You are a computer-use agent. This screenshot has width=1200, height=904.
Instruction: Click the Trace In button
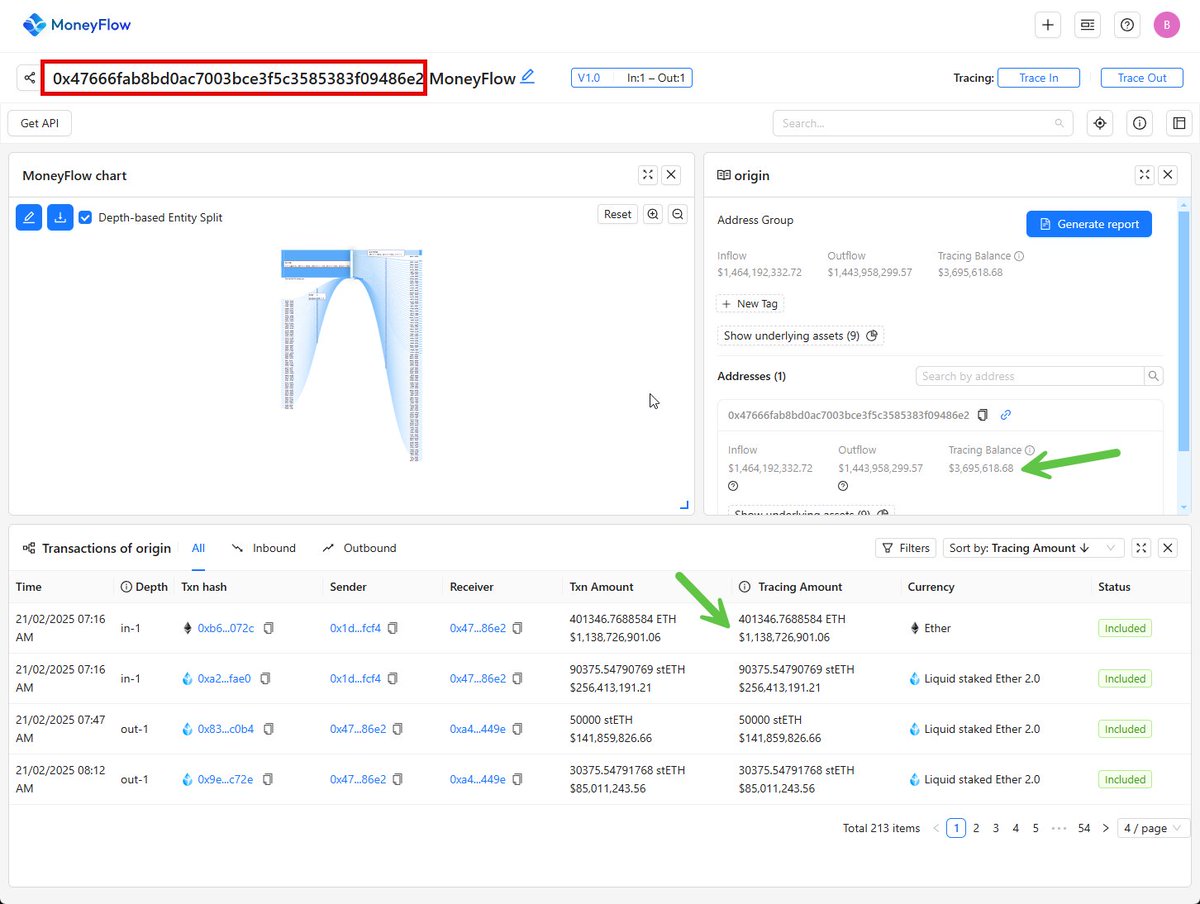[1039, 78]
